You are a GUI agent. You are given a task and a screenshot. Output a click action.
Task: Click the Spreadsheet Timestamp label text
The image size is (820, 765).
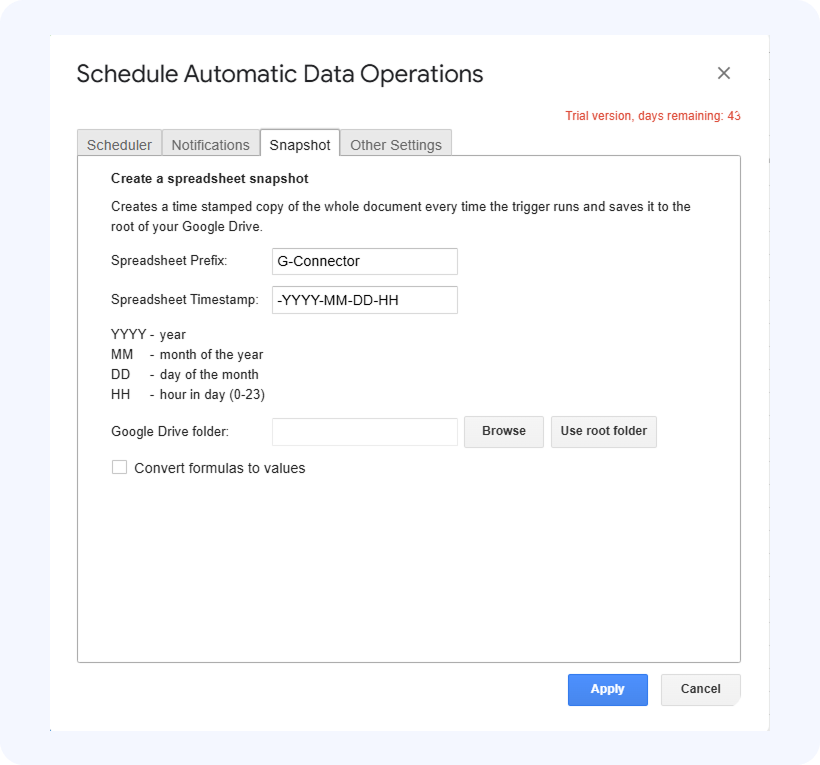[x=184, y=300]
